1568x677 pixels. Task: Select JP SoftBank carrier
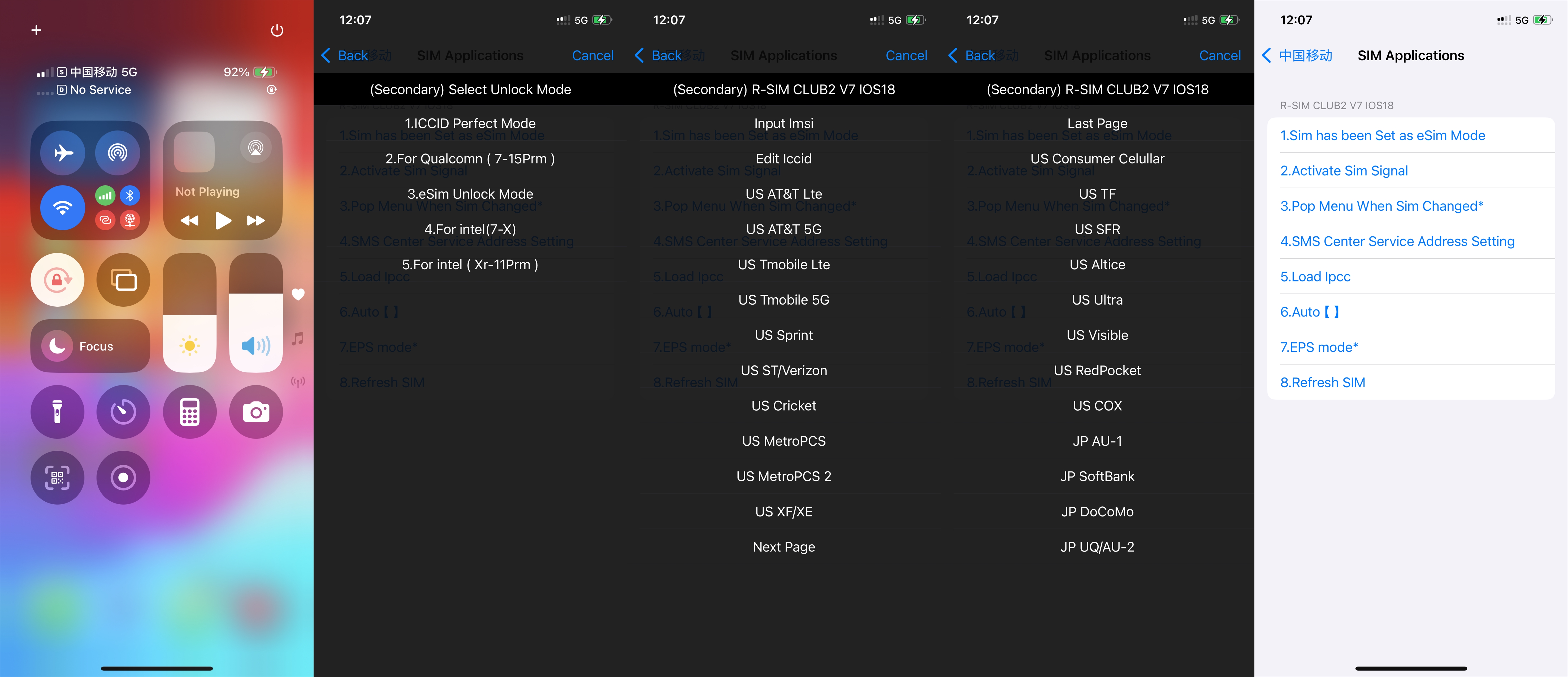click(1098, 477)
